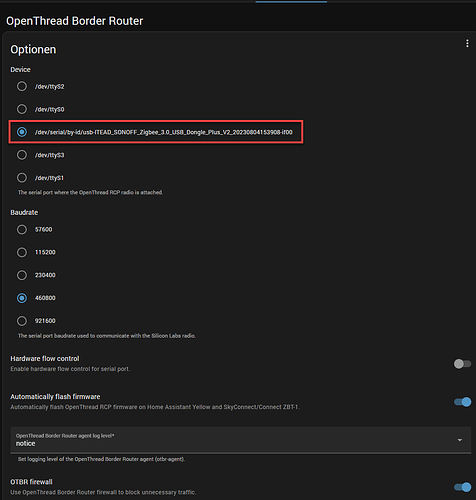The width and height of the screenshot is (476, 500).
Task: Disable Automatically flash firmware switch
Action: tap(462, 402)
